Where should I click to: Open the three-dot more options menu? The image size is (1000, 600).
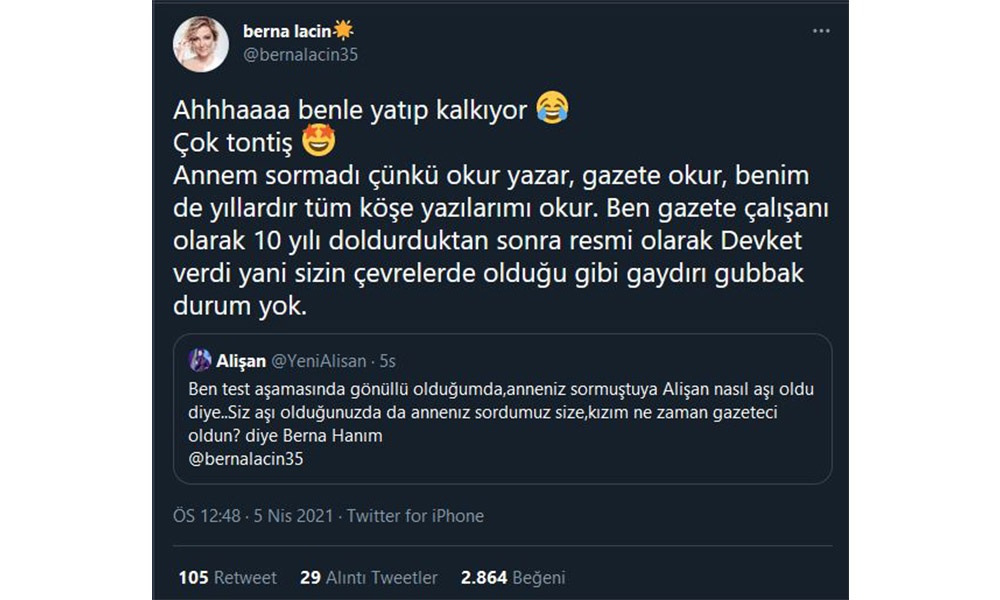[820, 31]
